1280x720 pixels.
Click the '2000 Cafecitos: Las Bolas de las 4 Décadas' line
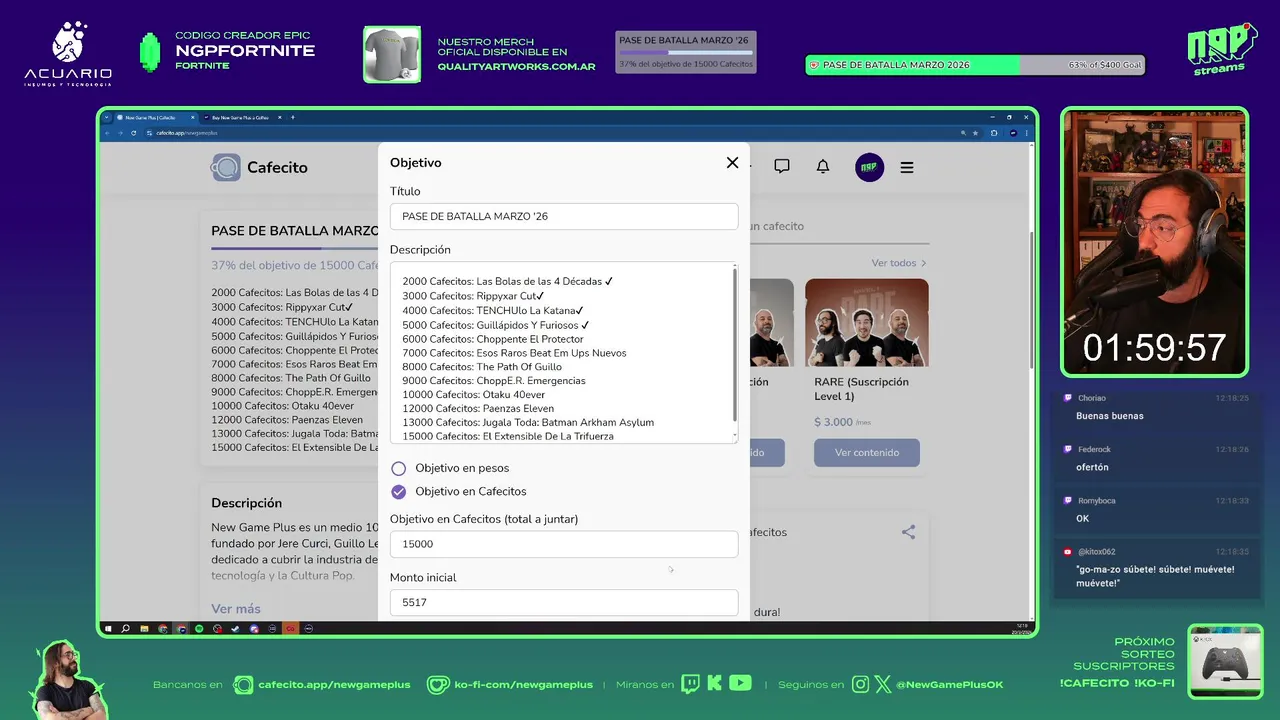click(508, 282)
